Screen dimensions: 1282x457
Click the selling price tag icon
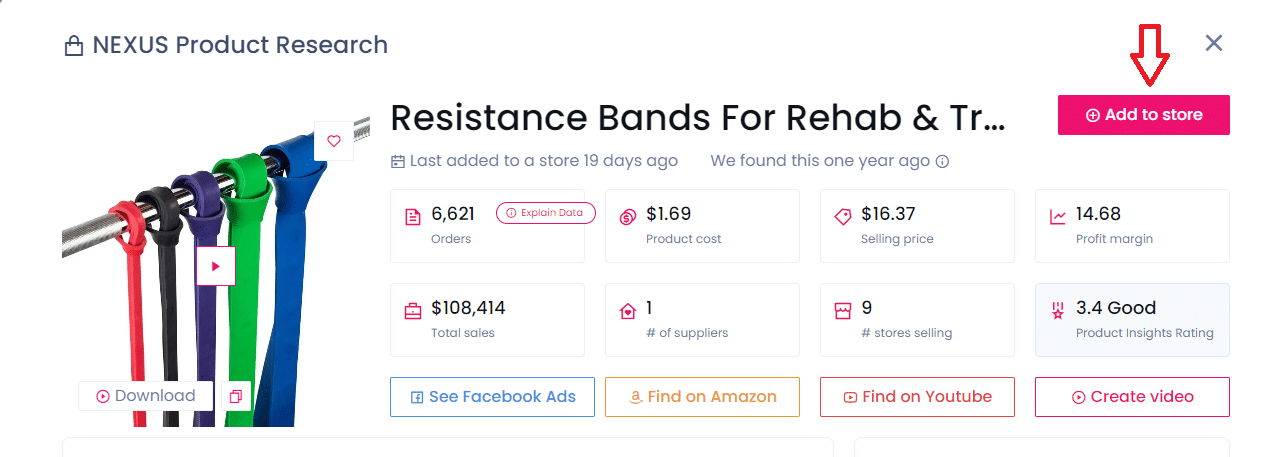(842, 217)
